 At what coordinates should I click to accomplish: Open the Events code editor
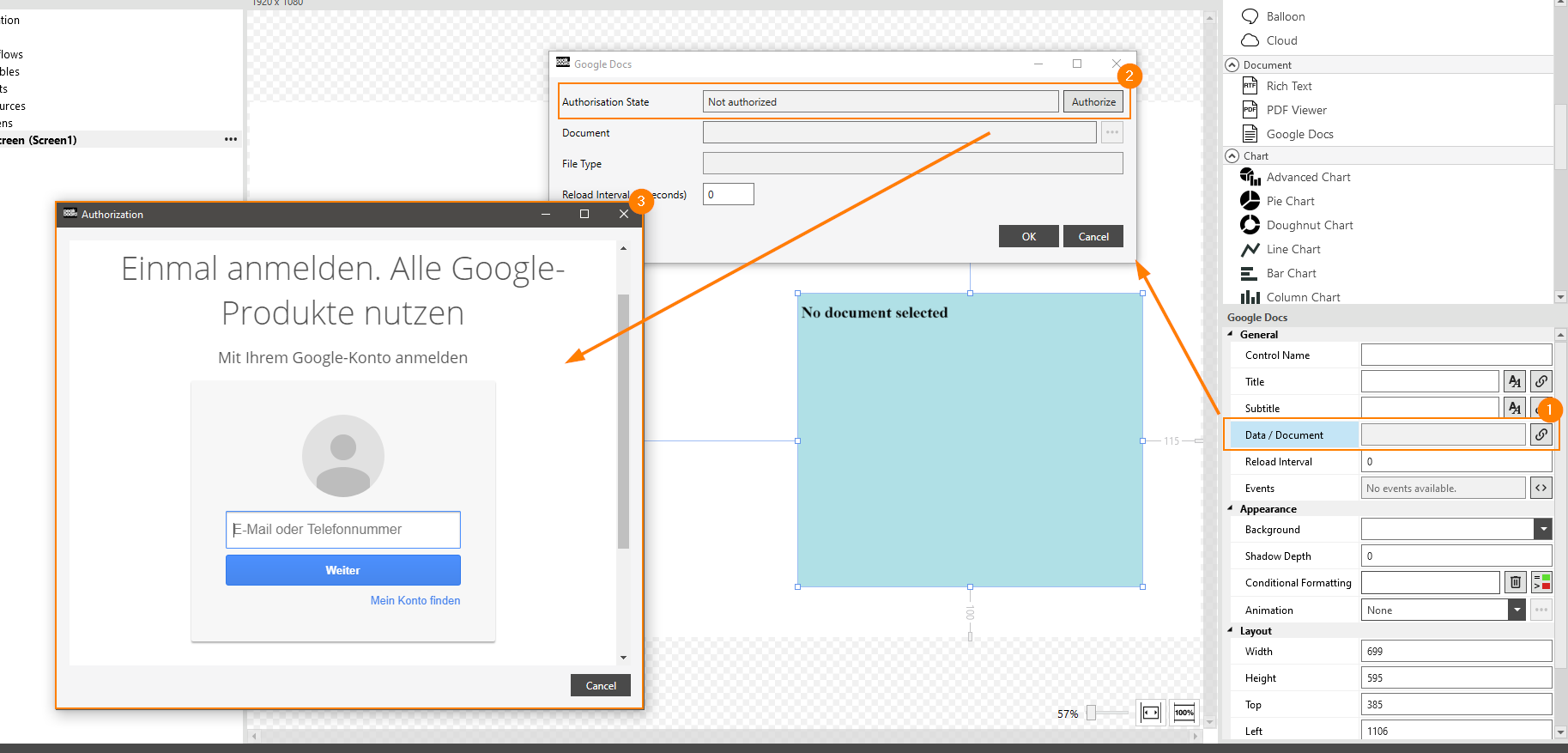(1541, 488)
